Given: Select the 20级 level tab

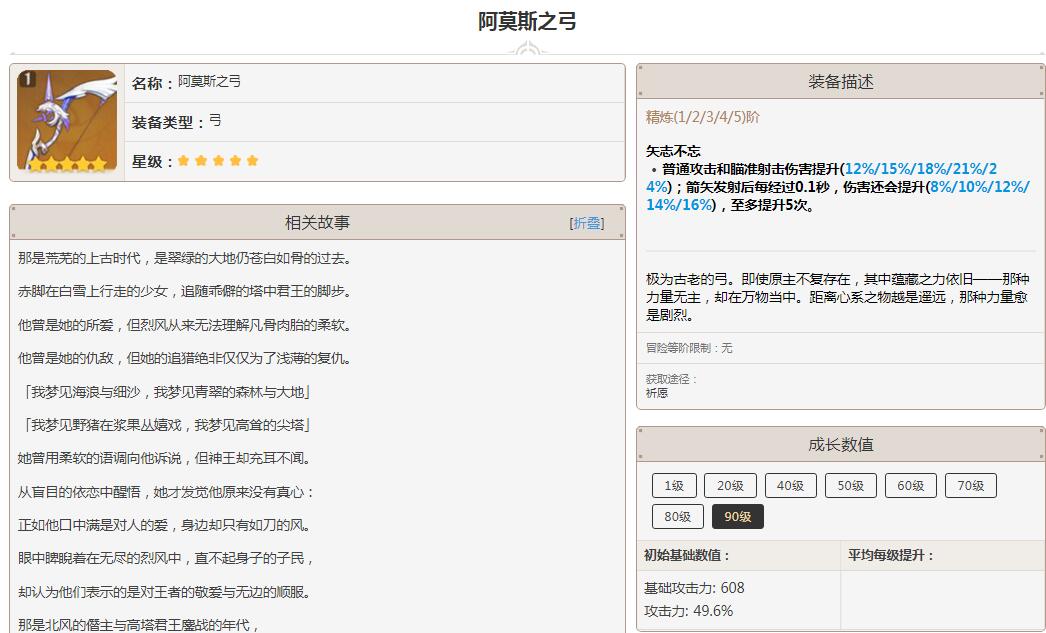Looking at the screenshot, I should point(730,486).
